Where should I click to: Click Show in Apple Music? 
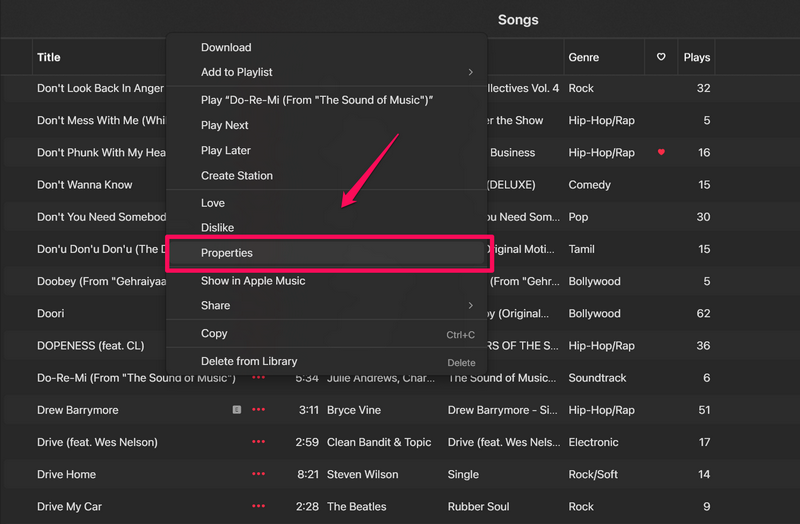click(253, 281)
